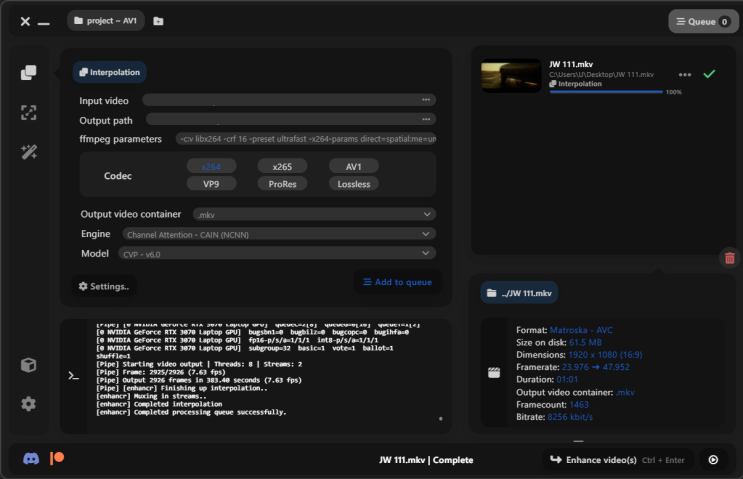The height and width of the screenshot is (479, 743).
Task: Expand the Engine dropdown showing CAIN (NCNN)
Action: pos(279,234)
